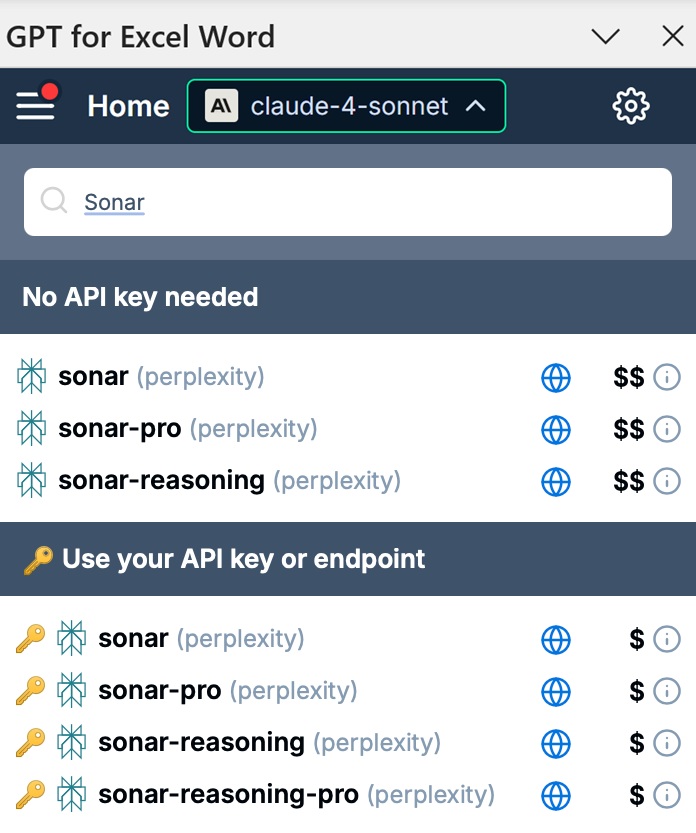
Task: Click info icon for no-key sonar model
Action: [667, 377]
